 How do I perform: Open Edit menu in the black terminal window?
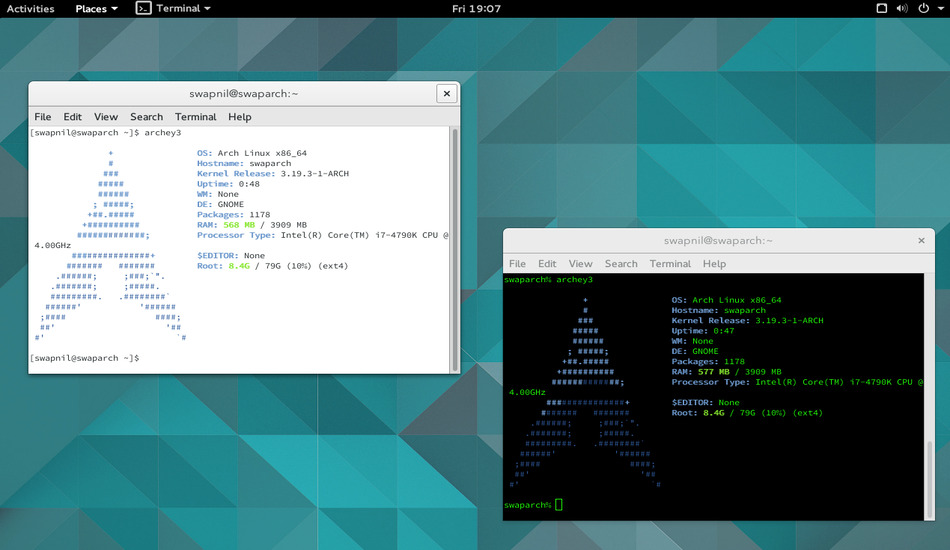[547, 263]
